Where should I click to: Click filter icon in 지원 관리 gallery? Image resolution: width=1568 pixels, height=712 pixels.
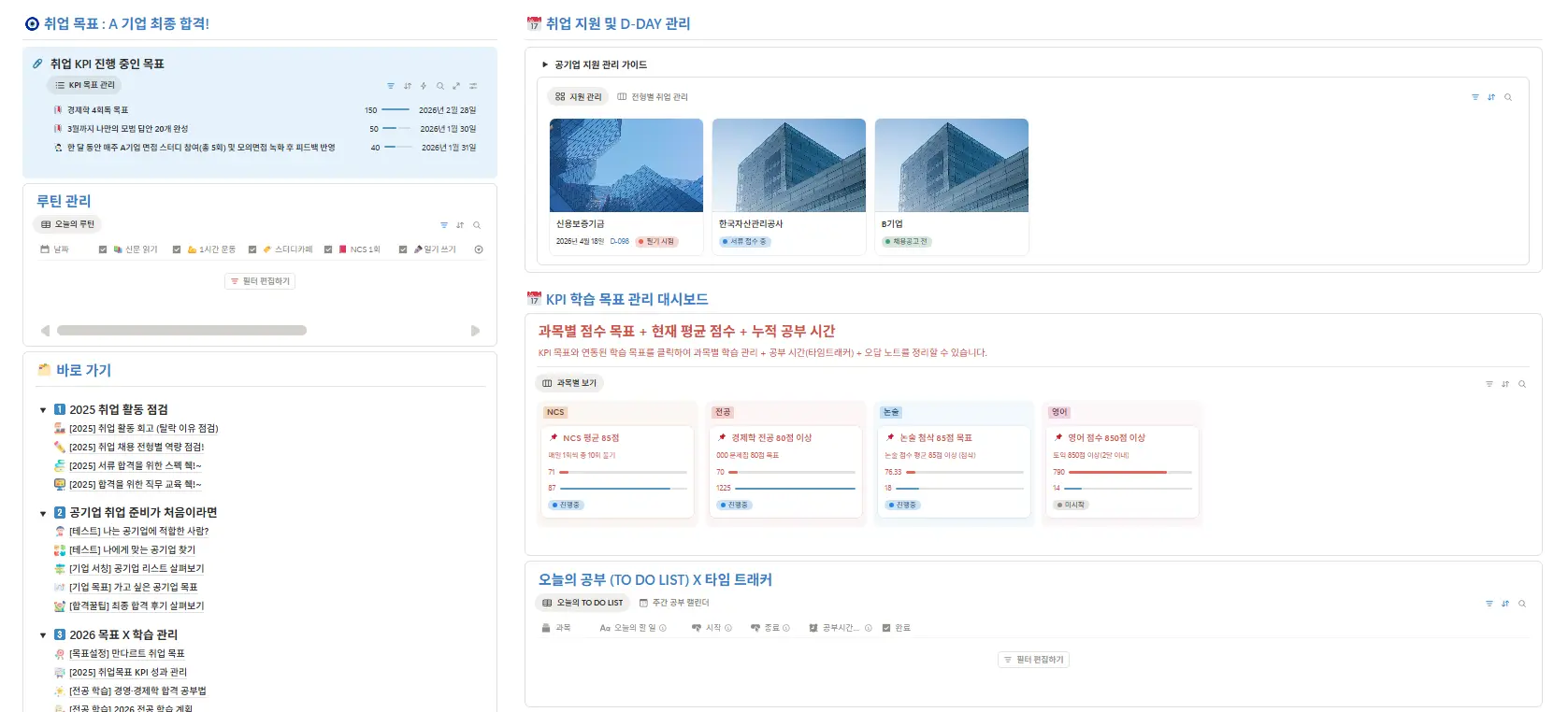click(1475, 97)
